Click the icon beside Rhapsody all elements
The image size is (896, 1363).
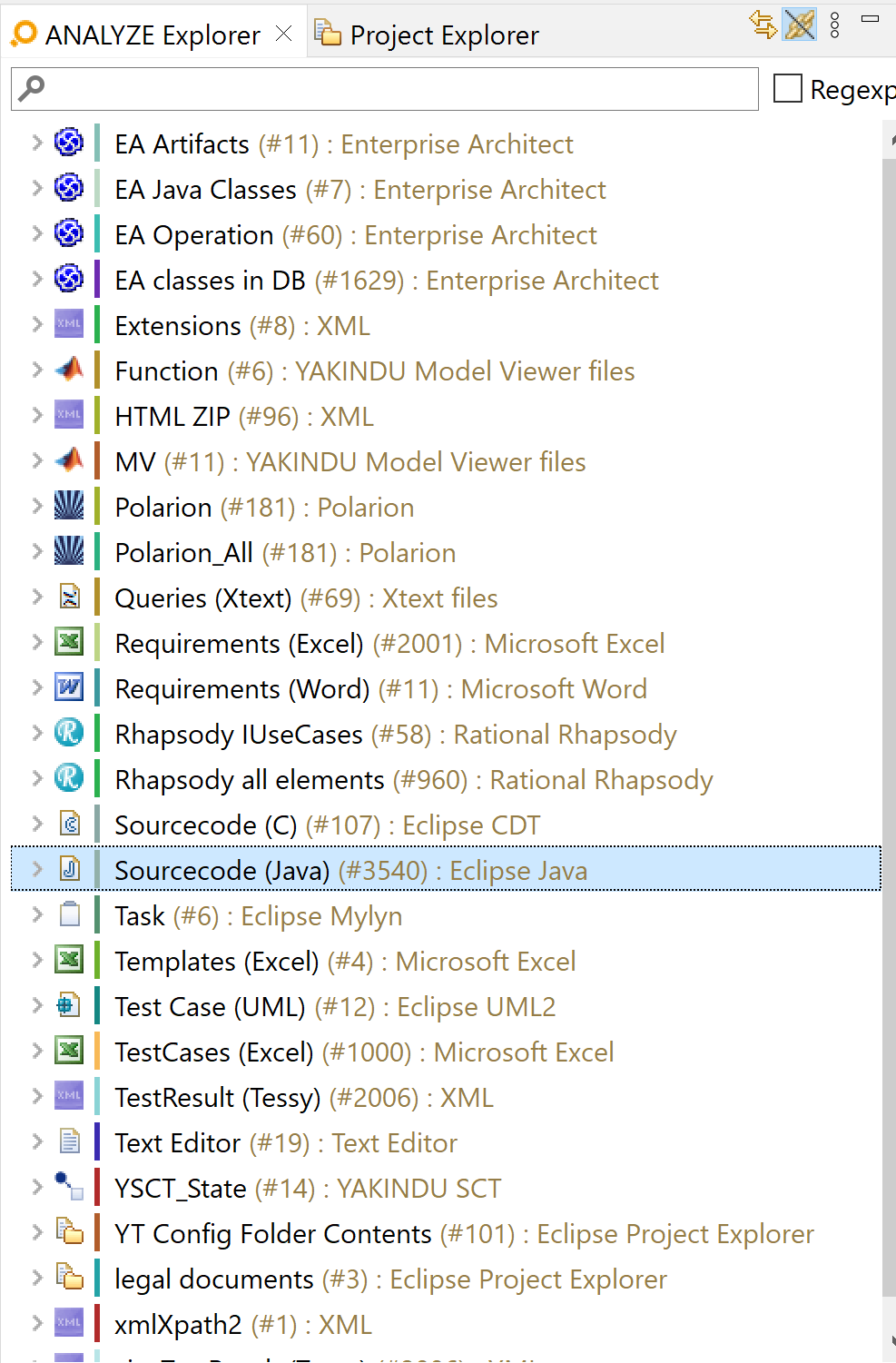click(x=69, y=778)
